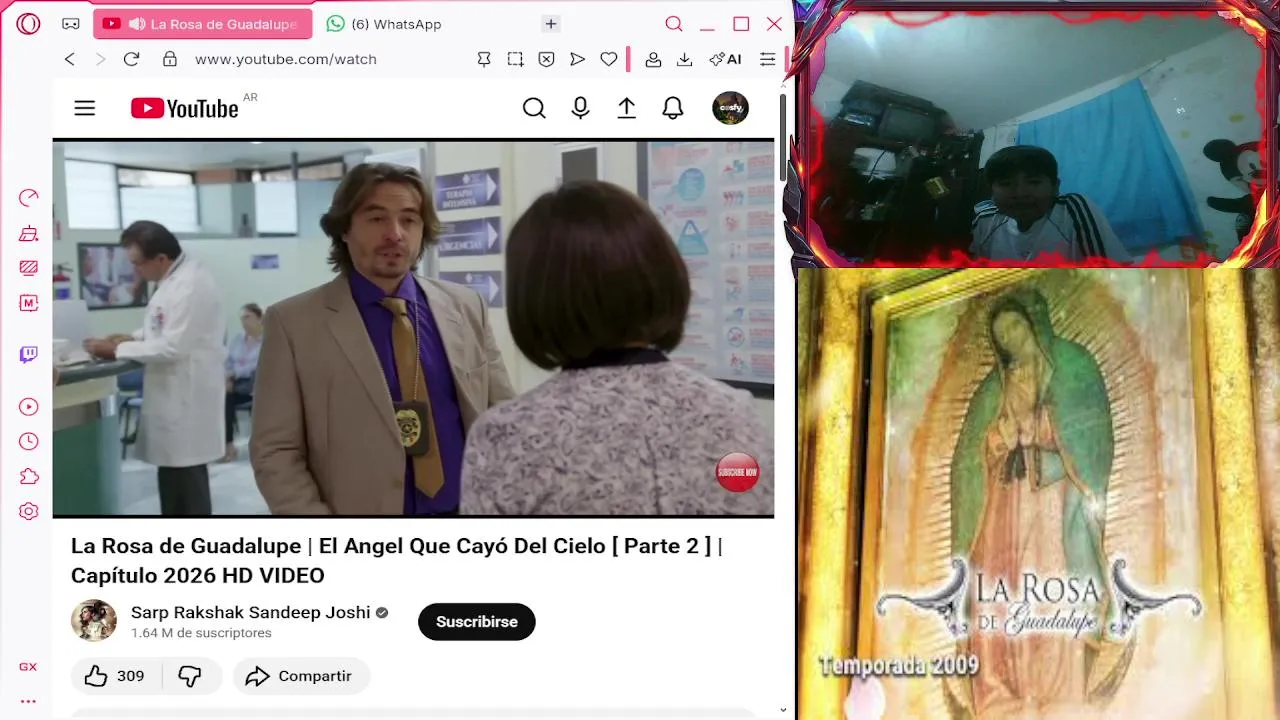Open GX Cleaner broom in sidebar

click(28, 234)
